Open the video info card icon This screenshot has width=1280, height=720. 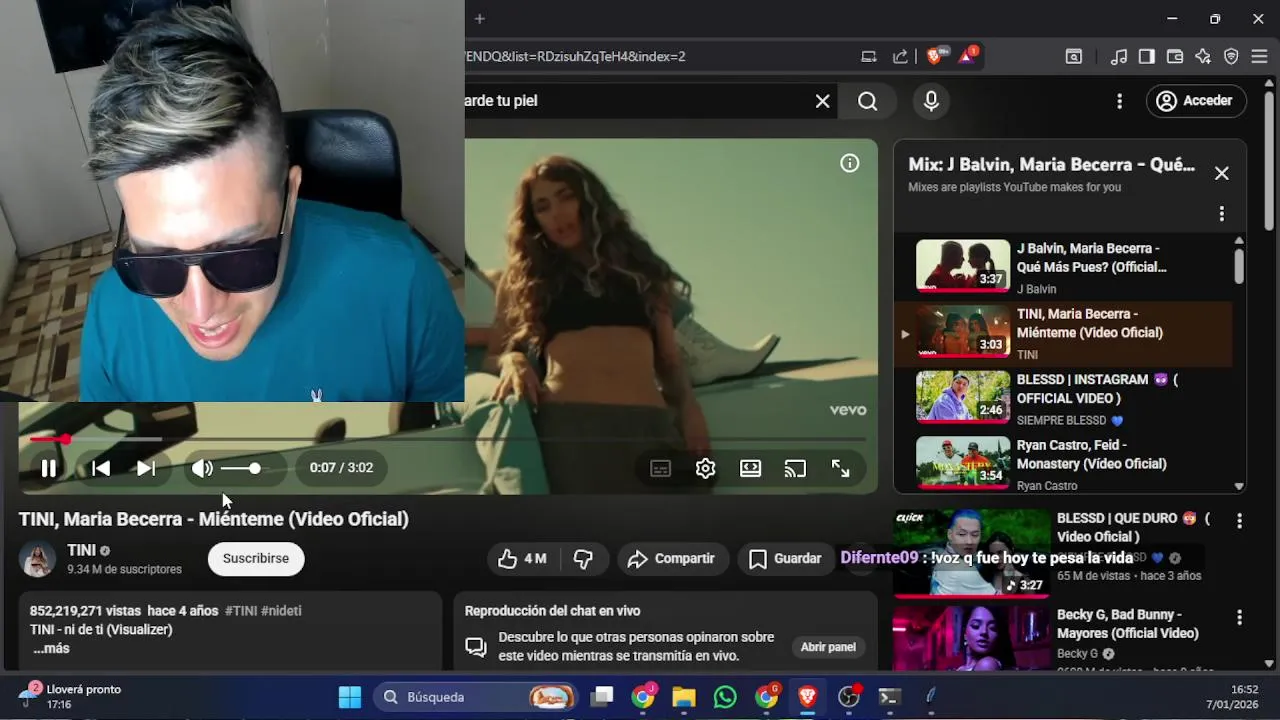click(850, 163)
